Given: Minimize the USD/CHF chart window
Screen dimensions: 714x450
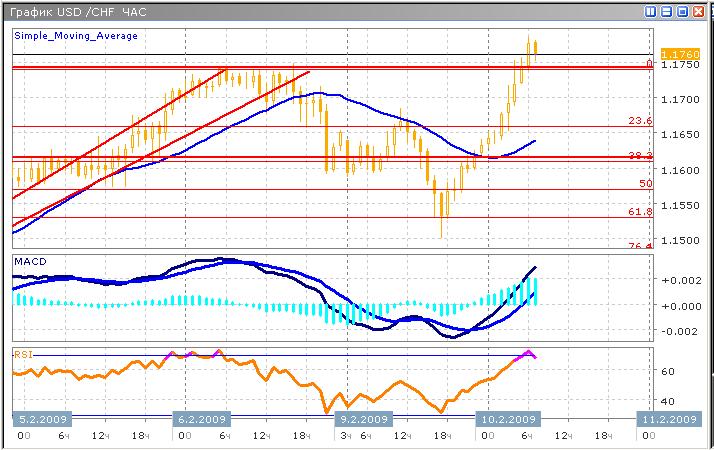Looking at the screenshot, I should pyautogui.click(x=667, y=11).
